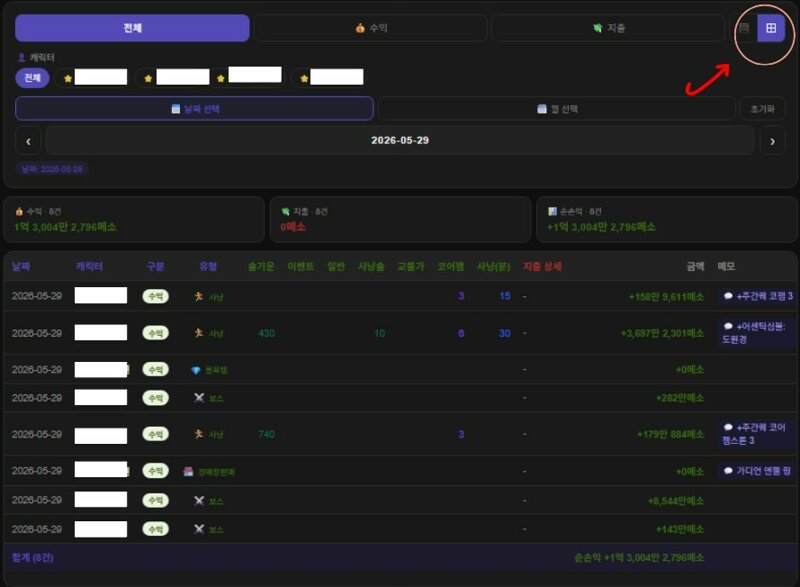Click the 수익 summary card icon

coord(19,211)
